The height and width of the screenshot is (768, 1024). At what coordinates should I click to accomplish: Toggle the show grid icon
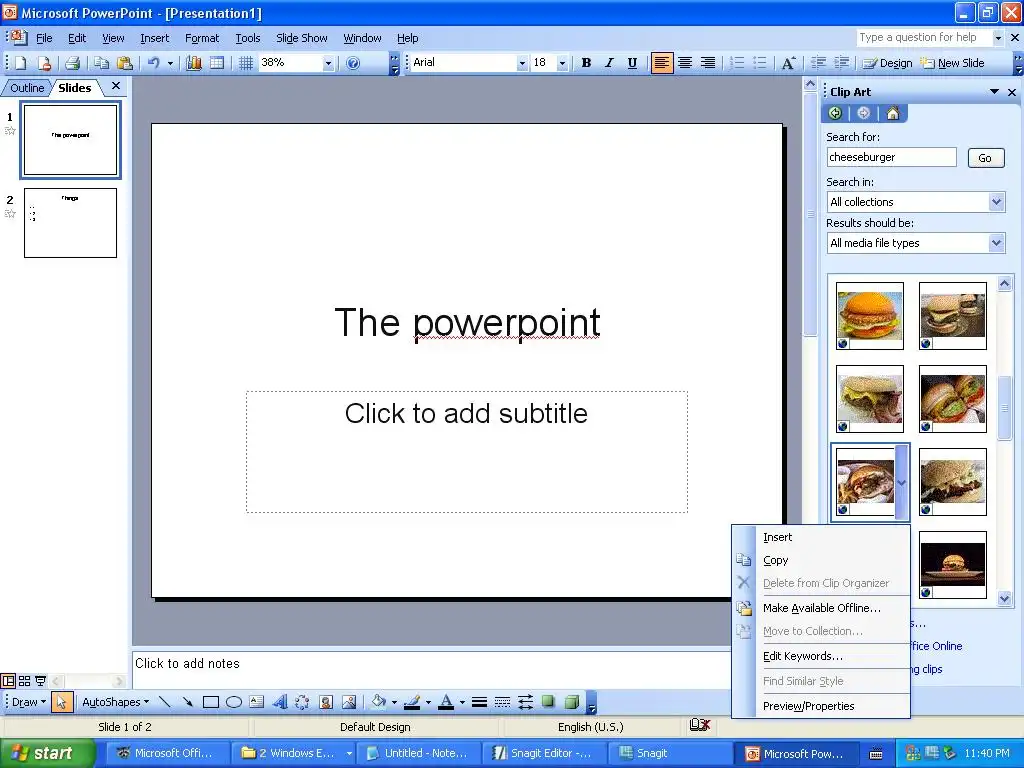[246, 63]
